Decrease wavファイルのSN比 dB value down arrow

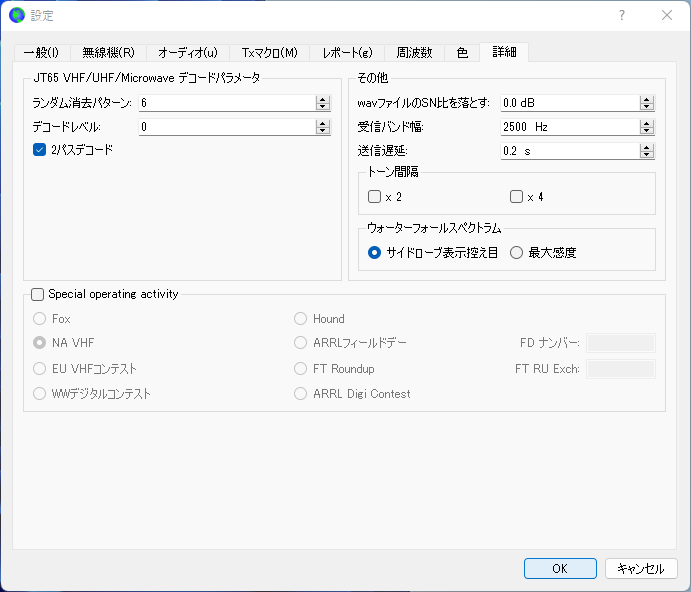point(646,106)
